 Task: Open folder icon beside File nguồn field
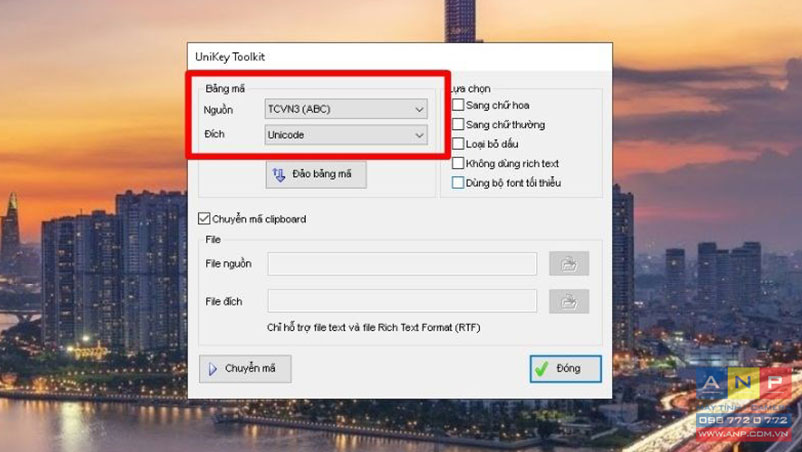point(569,264)
